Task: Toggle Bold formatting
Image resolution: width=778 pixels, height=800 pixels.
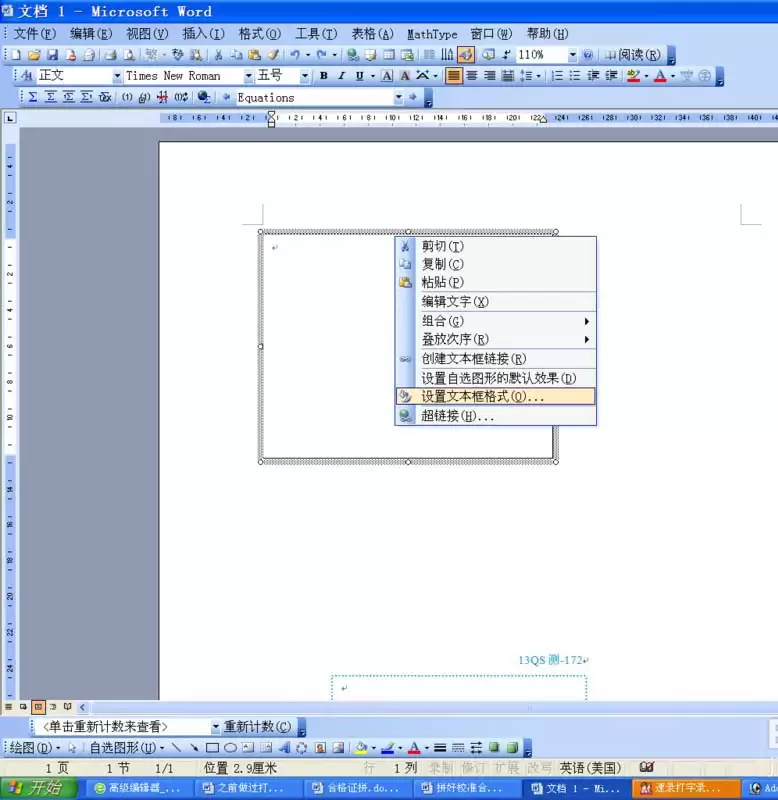Action: coord(323,76)
